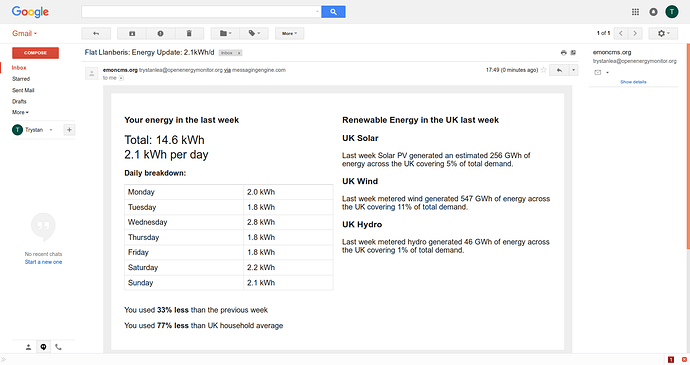Switch to the phone calls tab
690x365 pixels.
(58, 347)
